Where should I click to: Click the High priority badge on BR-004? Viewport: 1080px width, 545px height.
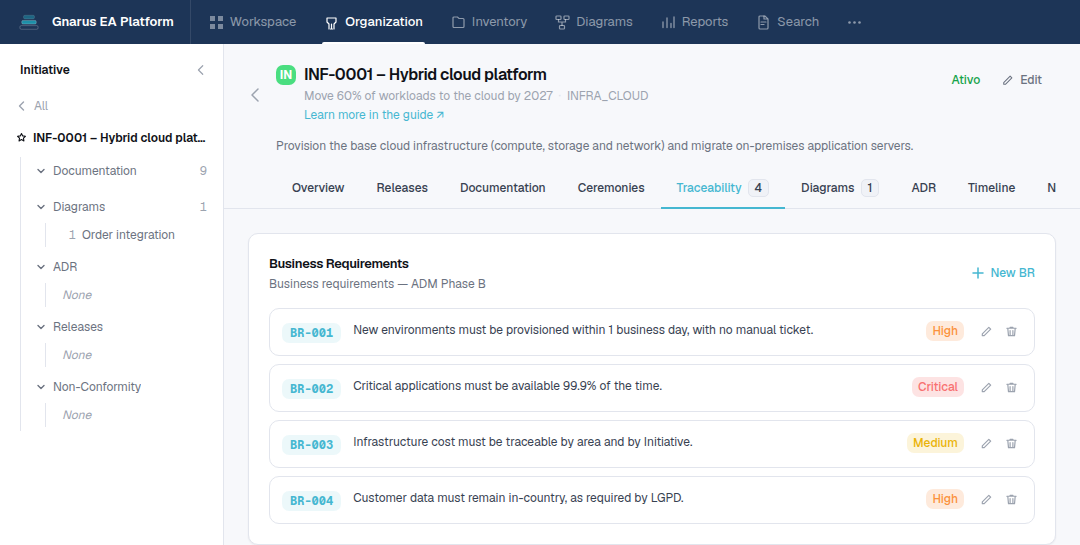944,498
